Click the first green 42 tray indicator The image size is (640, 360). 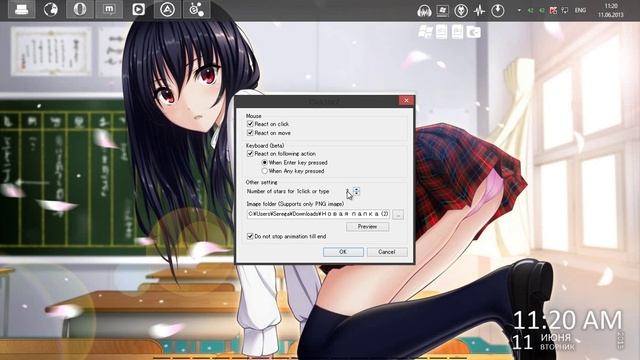tap(531, 11)
